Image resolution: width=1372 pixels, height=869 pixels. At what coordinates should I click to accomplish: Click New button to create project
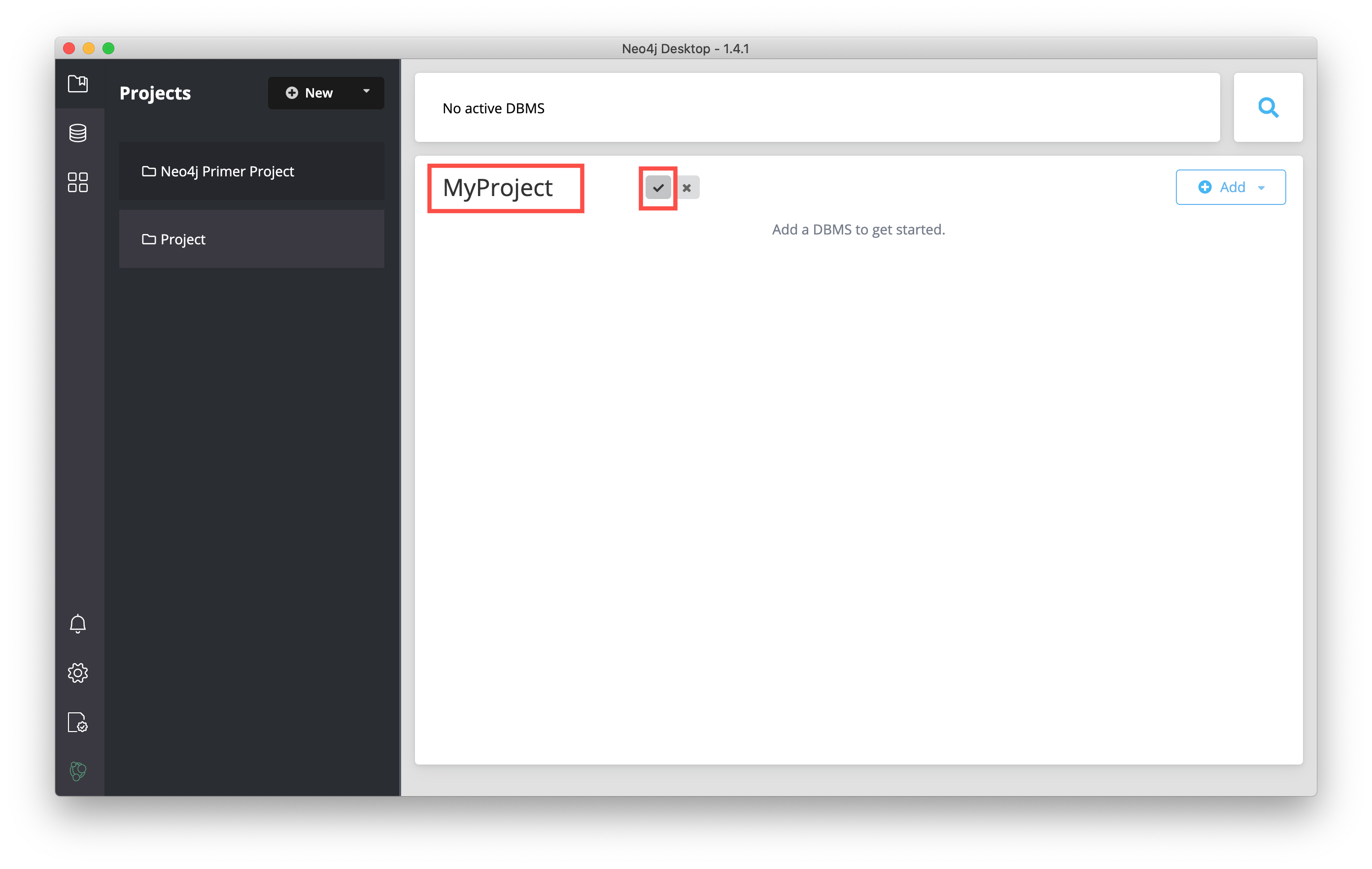[325, 92]
